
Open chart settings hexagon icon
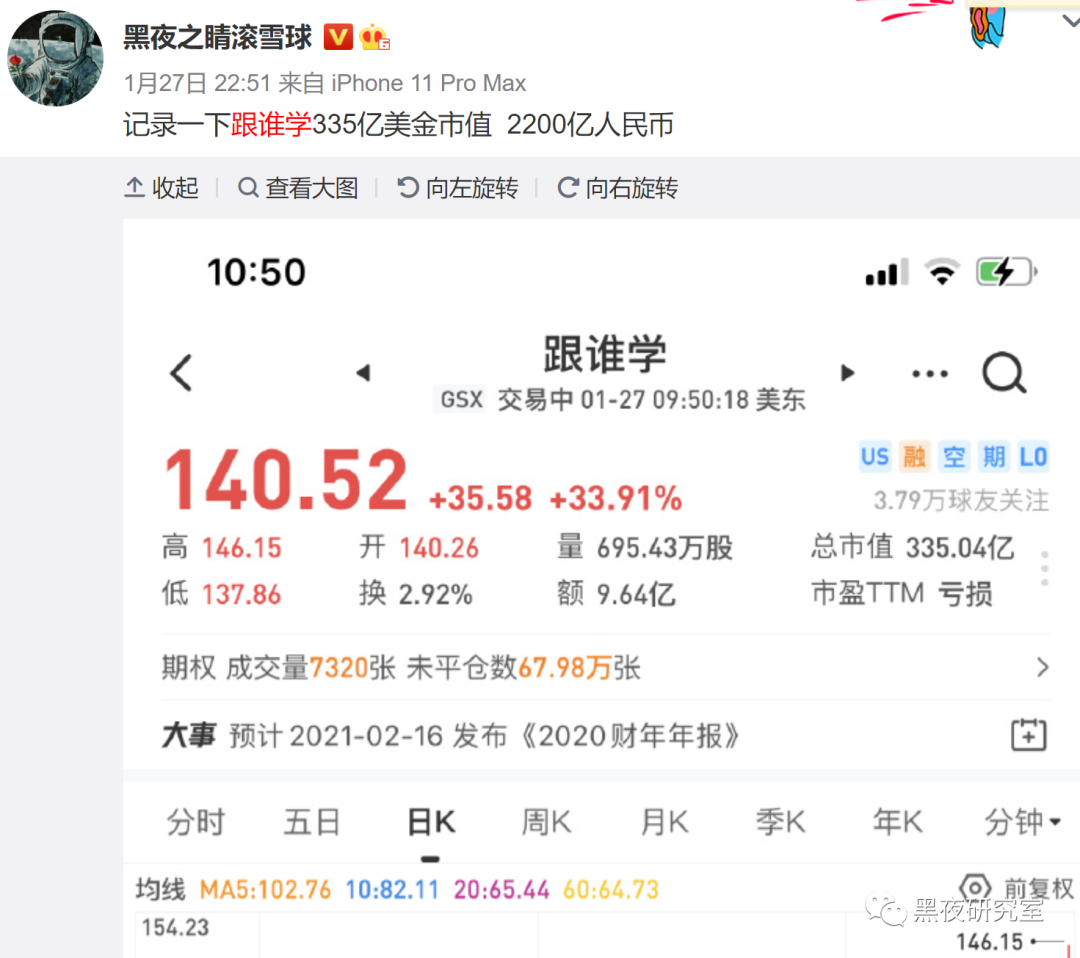click(x=975, y=889)
